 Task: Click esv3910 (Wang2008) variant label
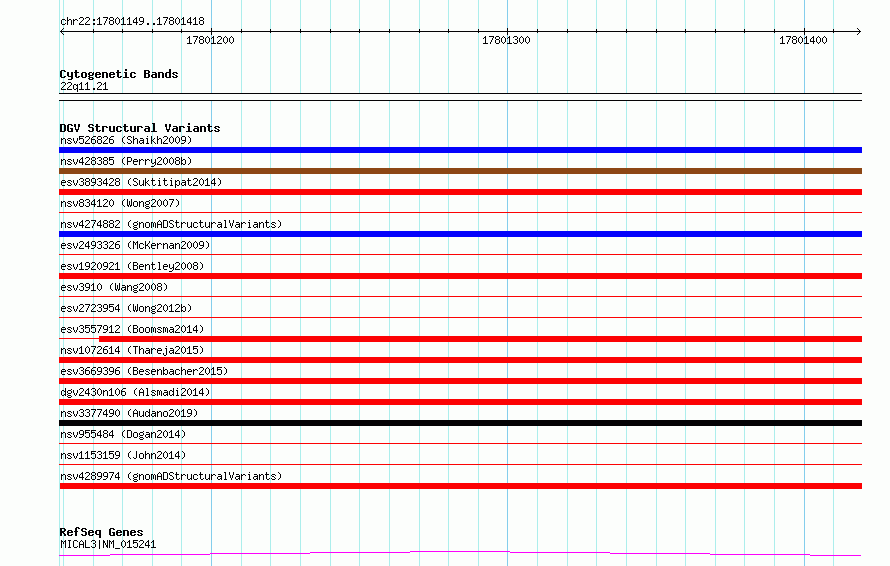click(114, 287)
